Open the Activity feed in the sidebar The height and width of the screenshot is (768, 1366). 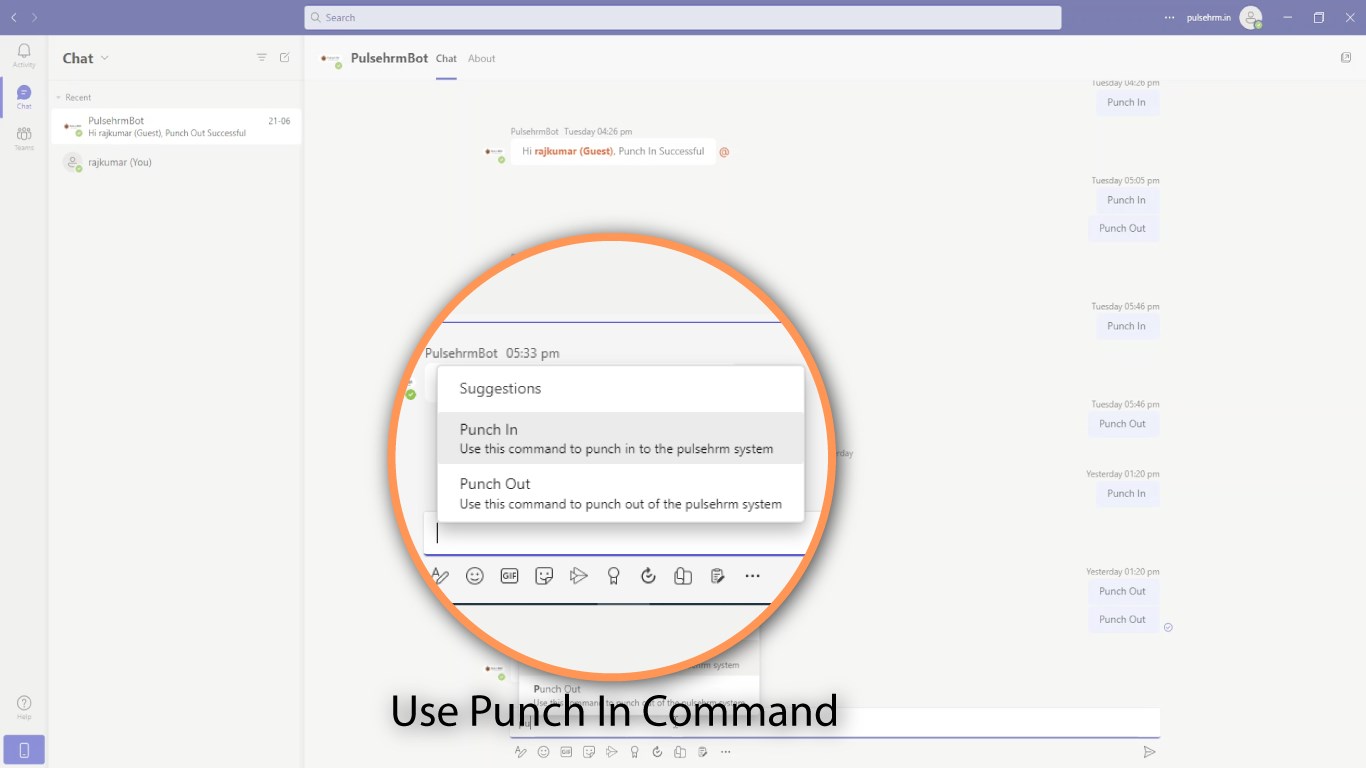tap(24, 55)
